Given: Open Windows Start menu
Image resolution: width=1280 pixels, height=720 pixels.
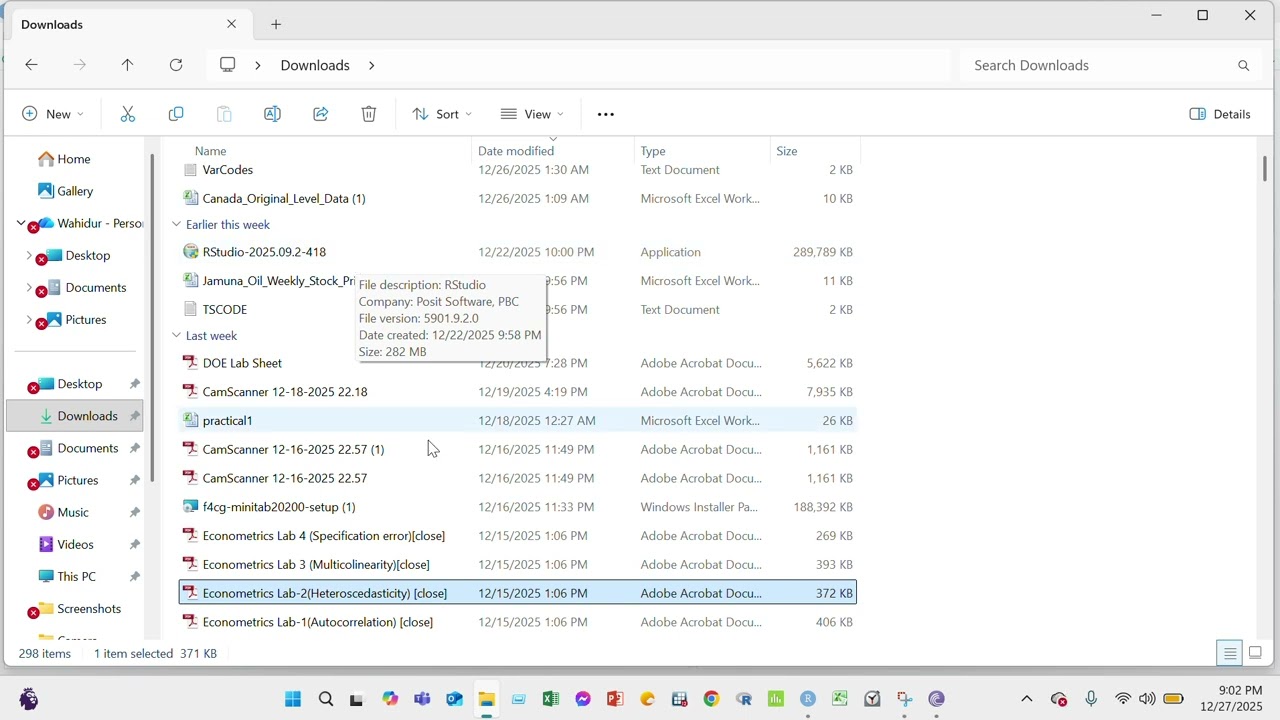Looking at the screenshot, I should 293,699.
